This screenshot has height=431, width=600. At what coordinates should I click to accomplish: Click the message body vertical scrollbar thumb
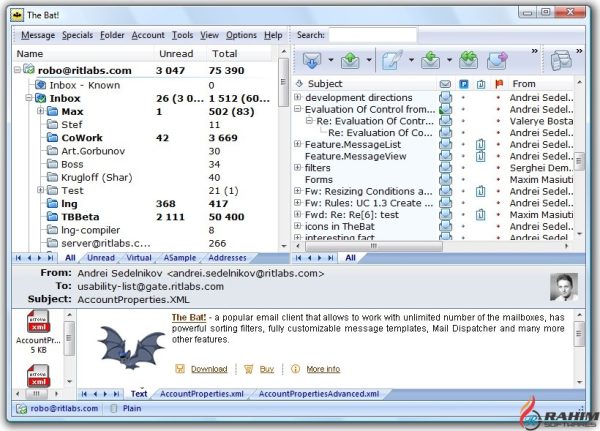pyautogui.click(x=579, y=334)
